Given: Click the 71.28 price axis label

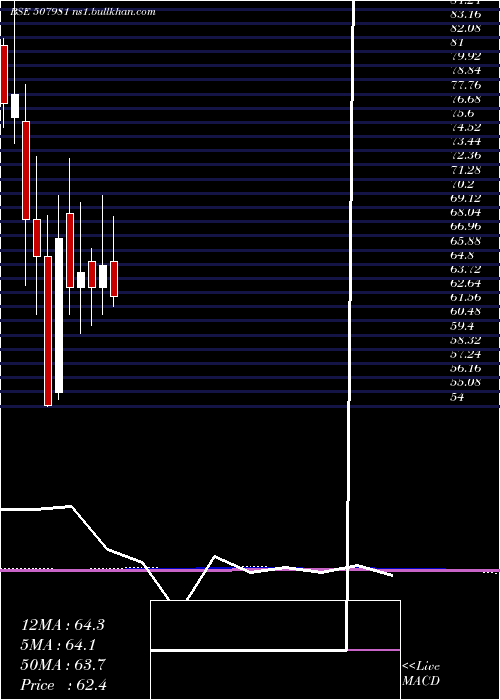Looking at the screenshot, I should point(466,170).
